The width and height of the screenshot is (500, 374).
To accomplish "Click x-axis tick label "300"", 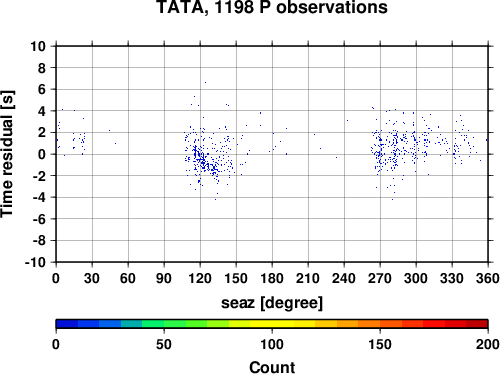I will tap(416, 278).
